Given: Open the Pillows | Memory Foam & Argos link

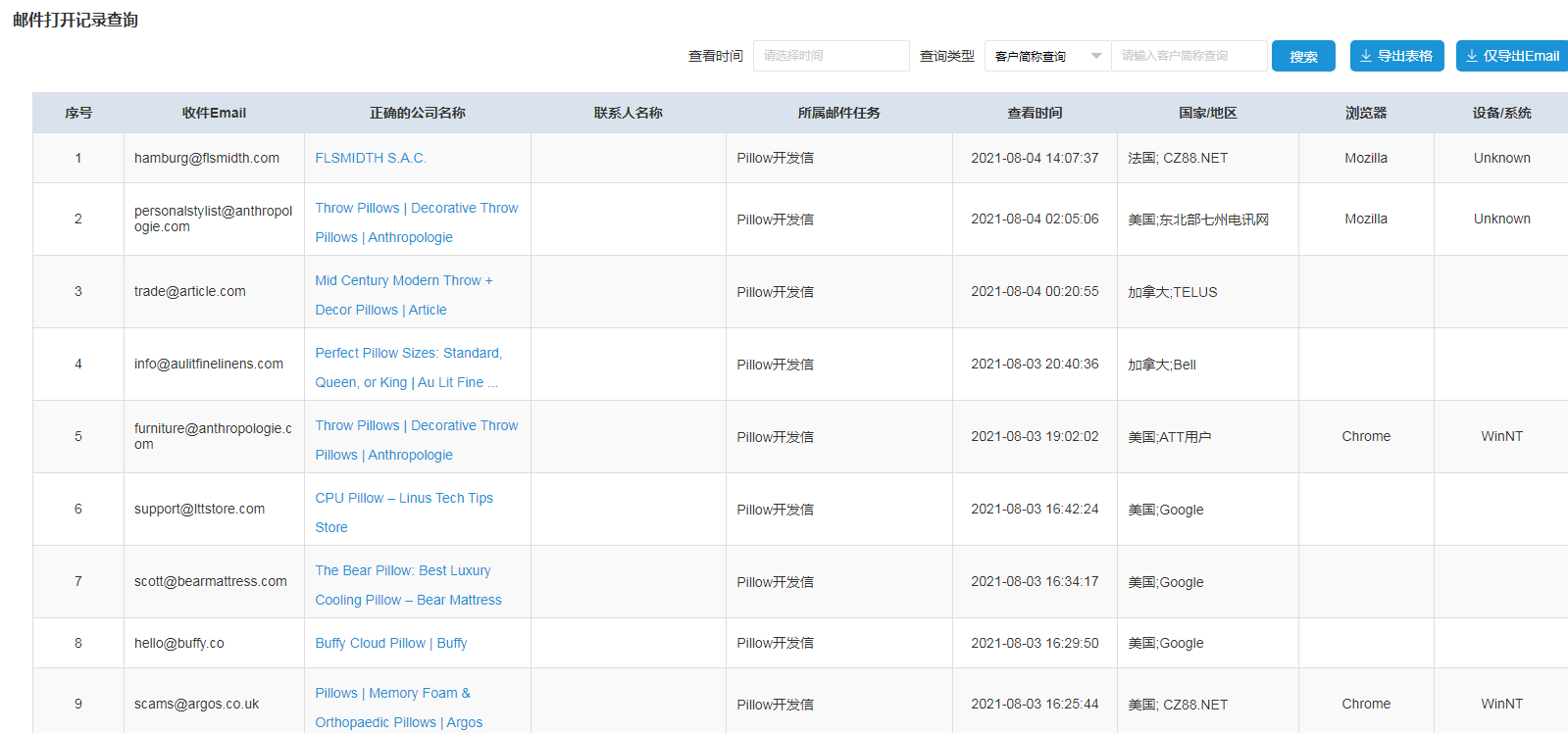Looking at the screenshot, I should [398, 708].
